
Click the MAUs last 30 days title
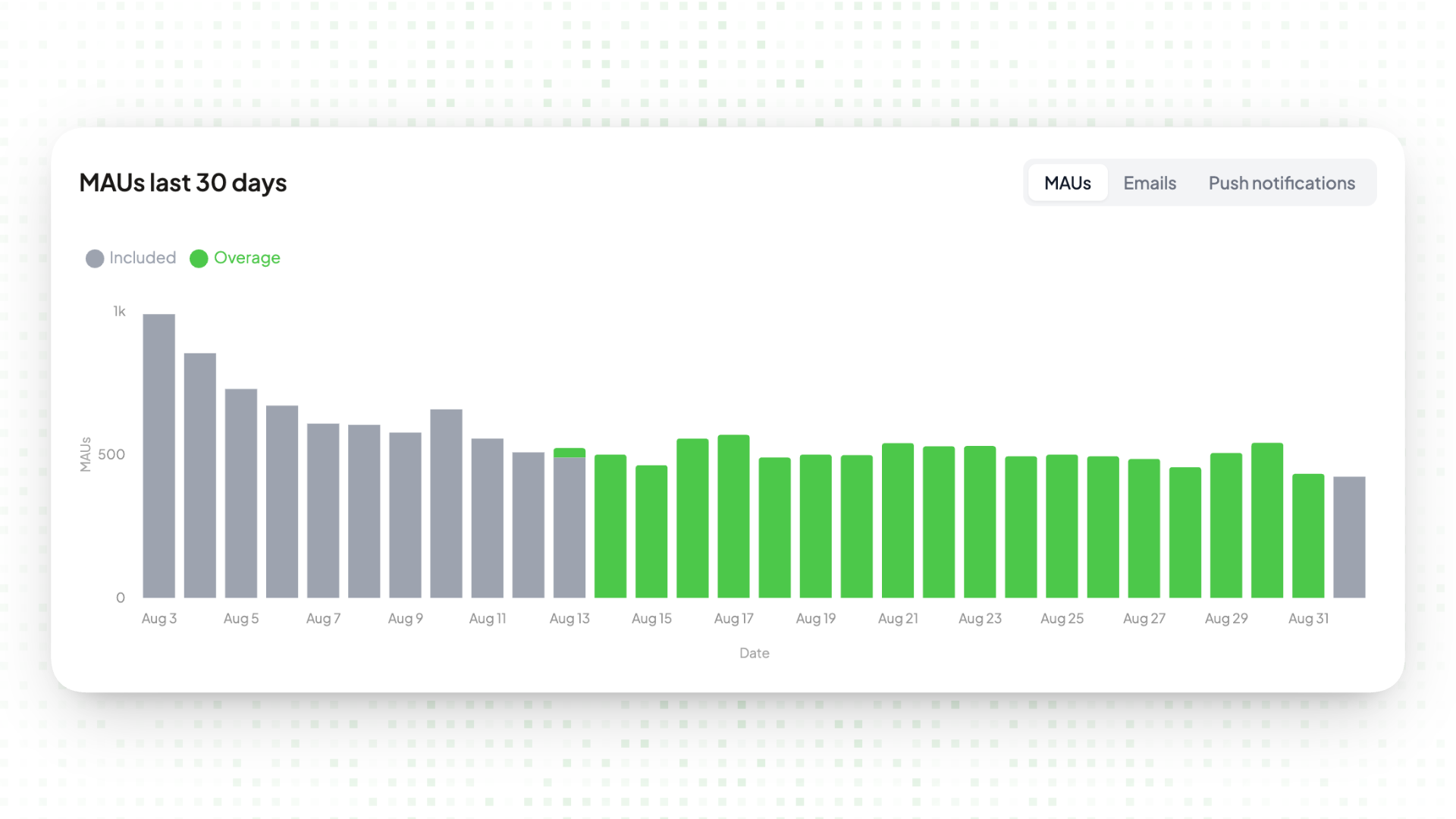click(x=183, y=183)
